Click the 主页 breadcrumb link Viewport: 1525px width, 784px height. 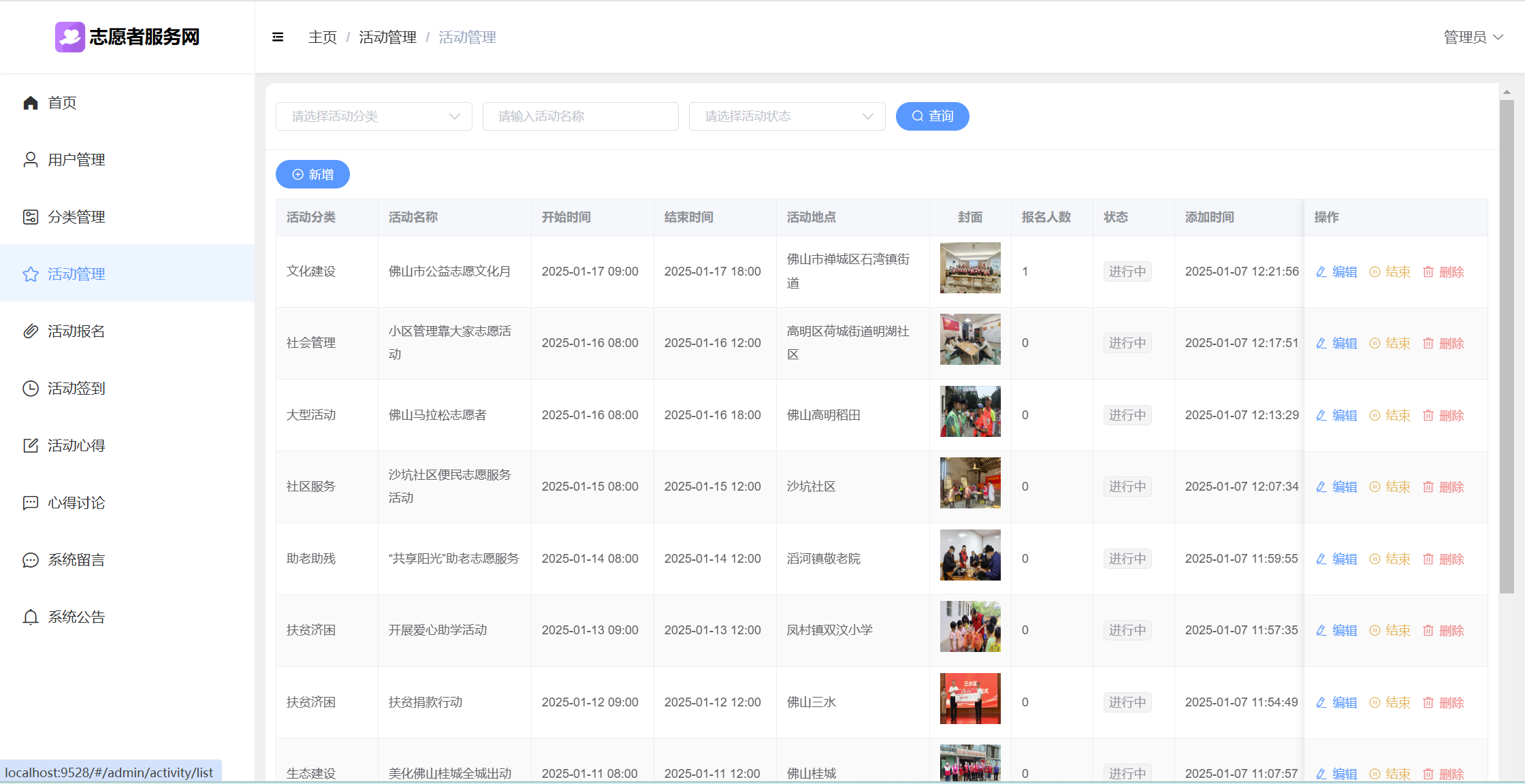tap(323, 37)
